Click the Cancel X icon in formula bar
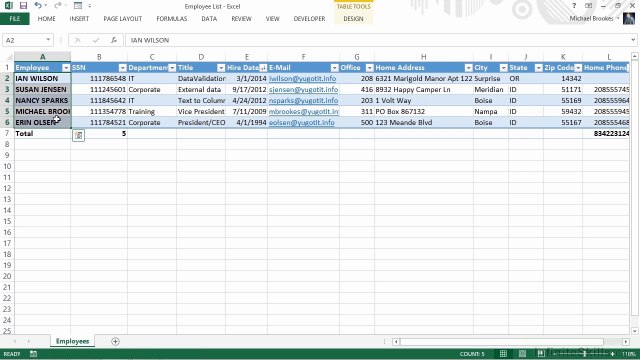 78,40
